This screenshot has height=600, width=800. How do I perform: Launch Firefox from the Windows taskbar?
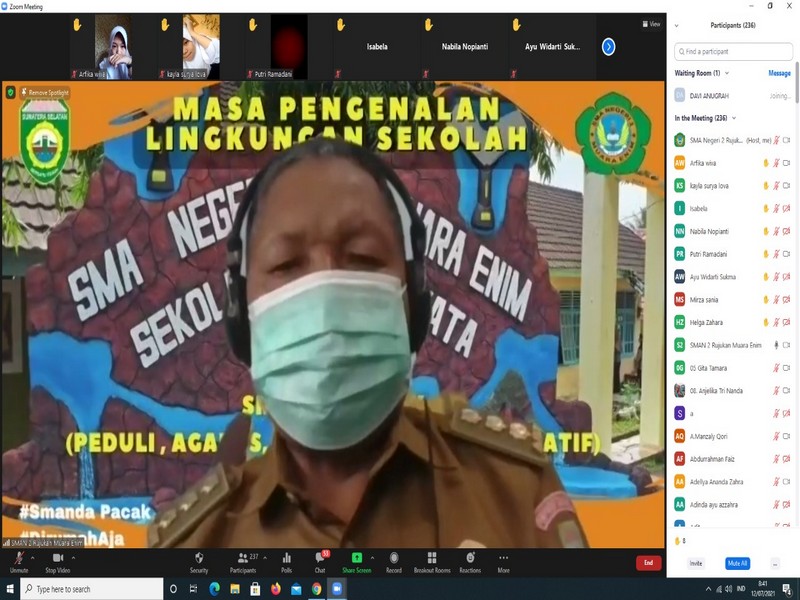click(x=276, y=589)
